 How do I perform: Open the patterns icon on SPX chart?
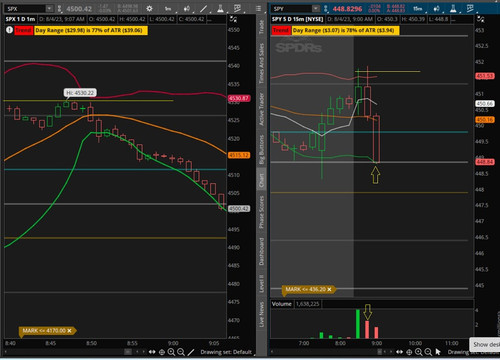point(237,8)
